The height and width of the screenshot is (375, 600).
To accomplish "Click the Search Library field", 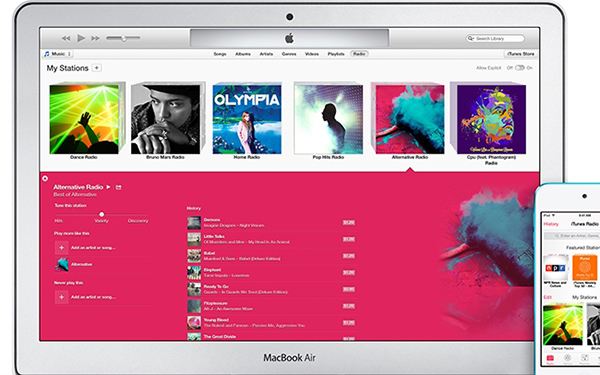I will point(495,39).
